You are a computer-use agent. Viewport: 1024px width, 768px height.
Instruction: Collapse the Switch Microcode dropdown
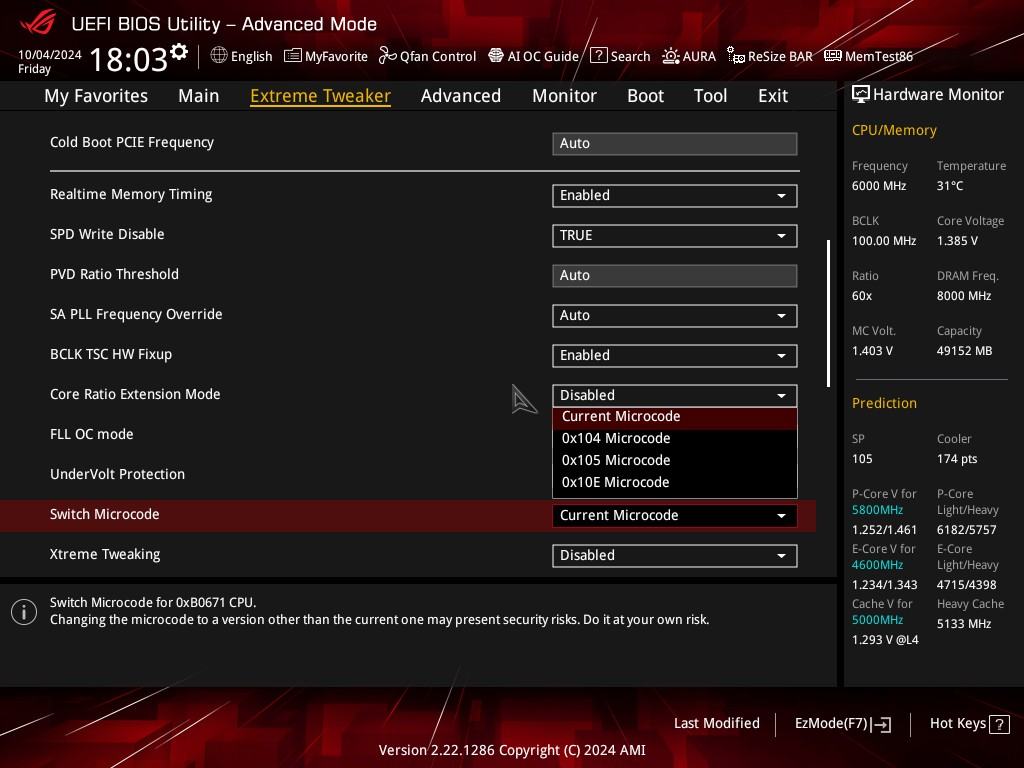click(675, 516)
